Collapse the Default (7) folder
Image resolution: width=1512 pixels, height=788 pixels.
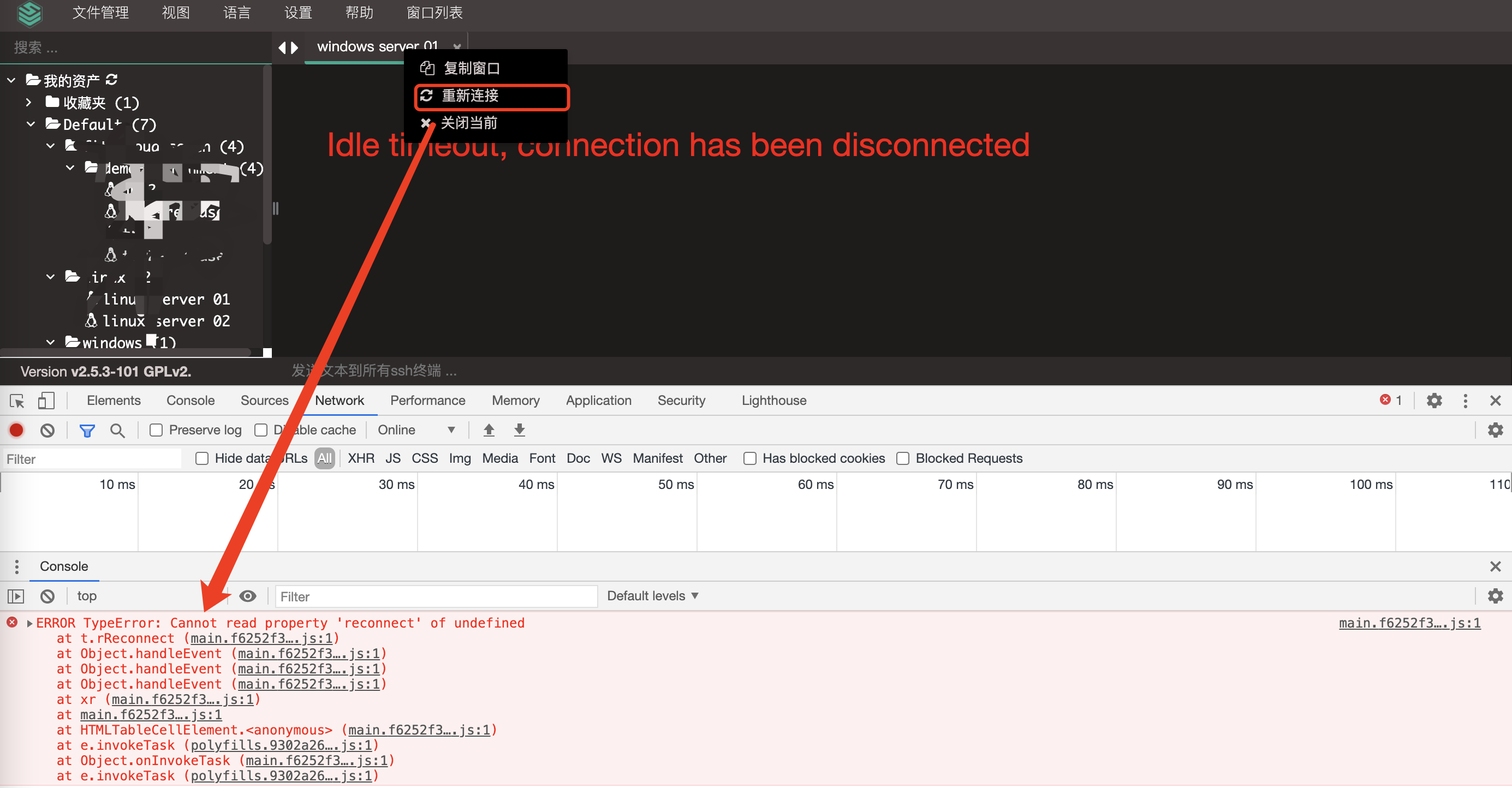(x=31, y=124)
